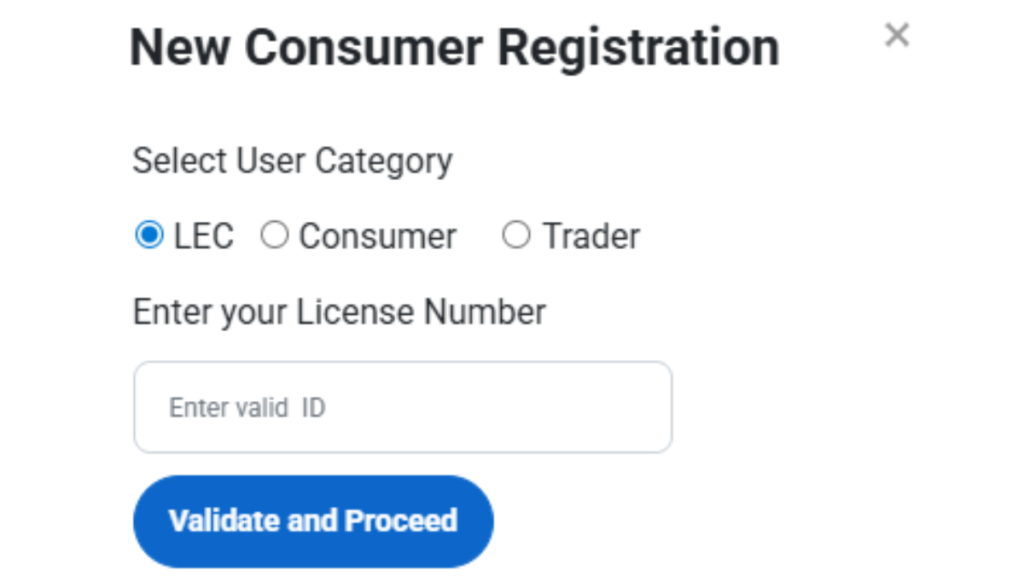Viewport: 1024px width, 576px height.
Task: Submit the license number for validation
Action: 312,521
